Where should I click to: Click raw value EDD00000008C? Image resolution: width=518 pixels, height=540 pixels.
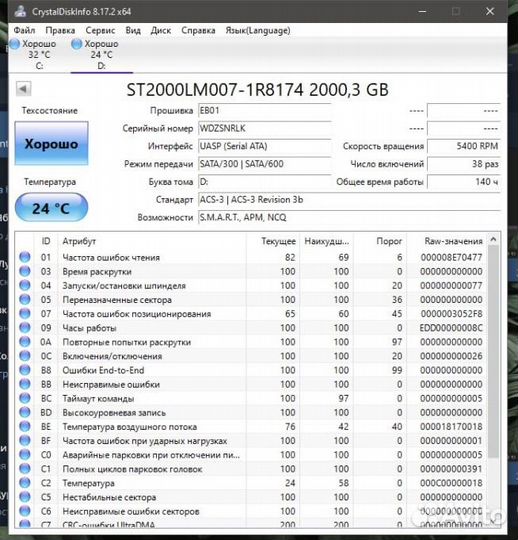click(x=451, y=328)
